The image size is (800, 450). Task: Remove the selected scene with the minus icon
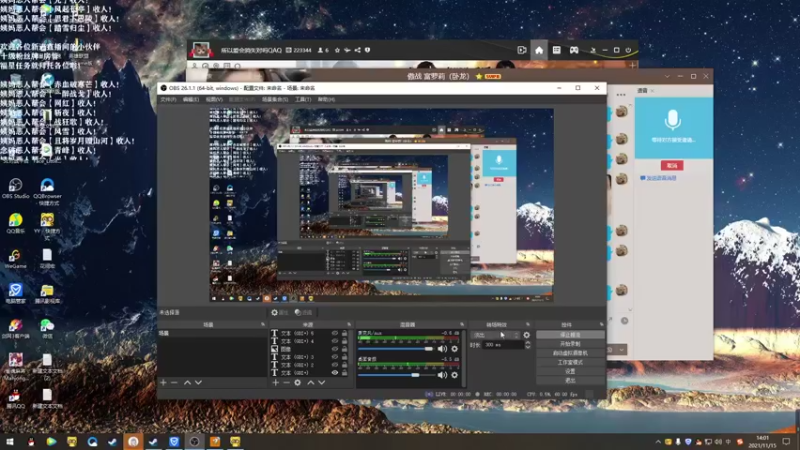[174, 382]
